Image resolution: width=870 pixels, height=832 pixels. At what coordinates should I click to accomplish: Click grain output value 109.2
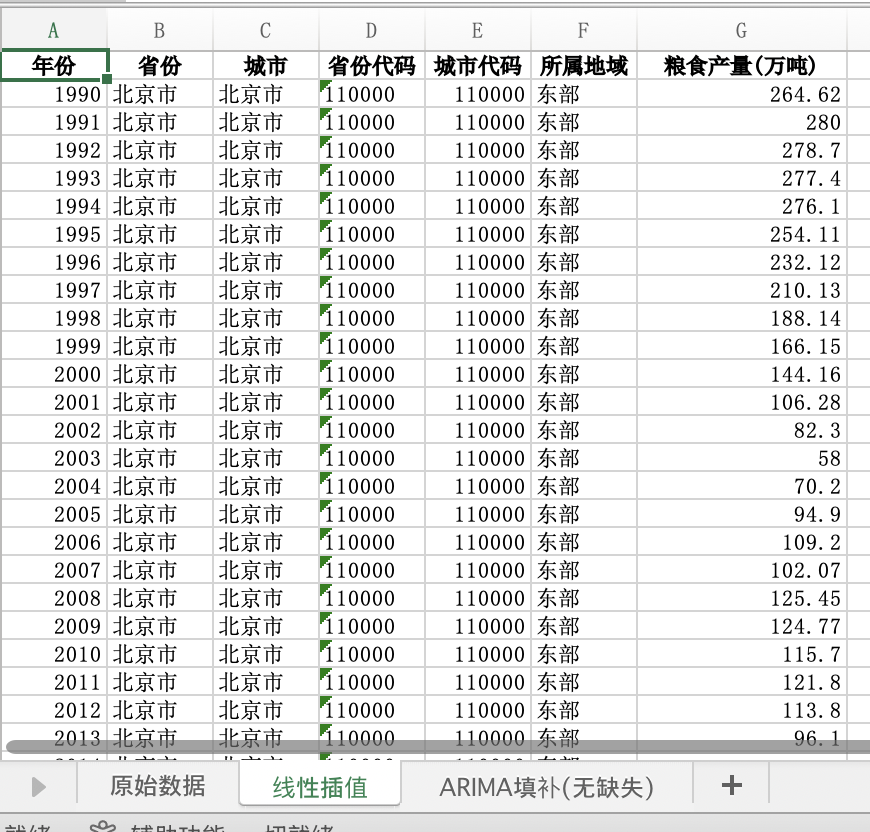742,542
